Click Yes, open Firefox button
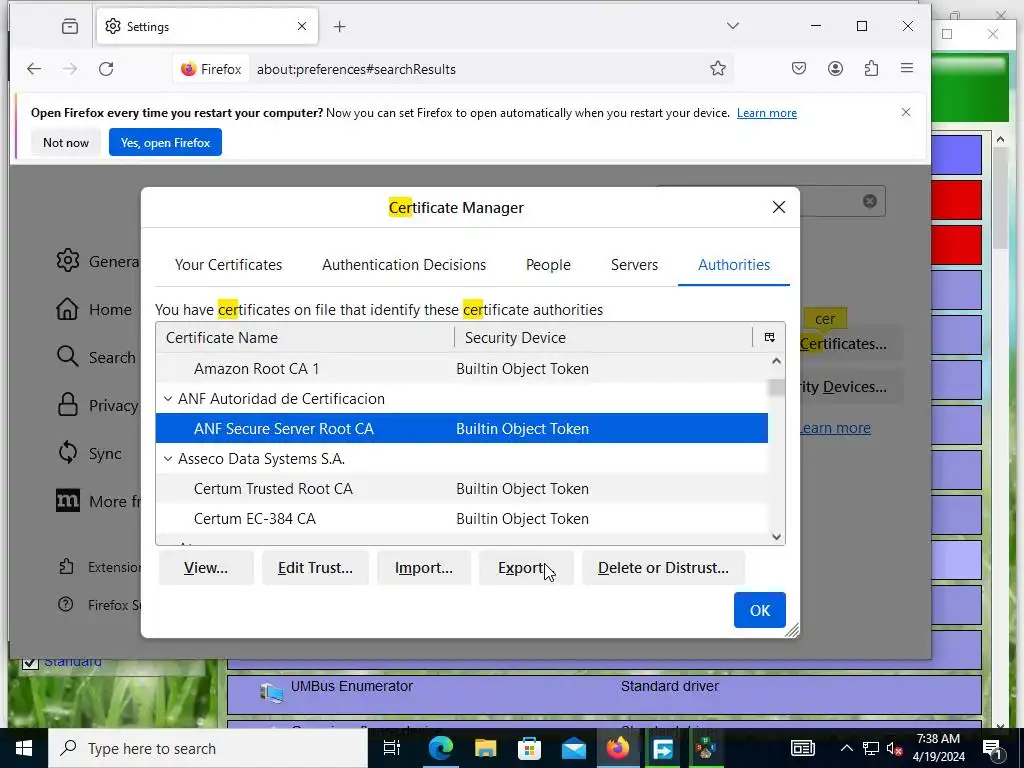Image resolution: width=1024 pixels, height=768 pixels. click(165, 142)
